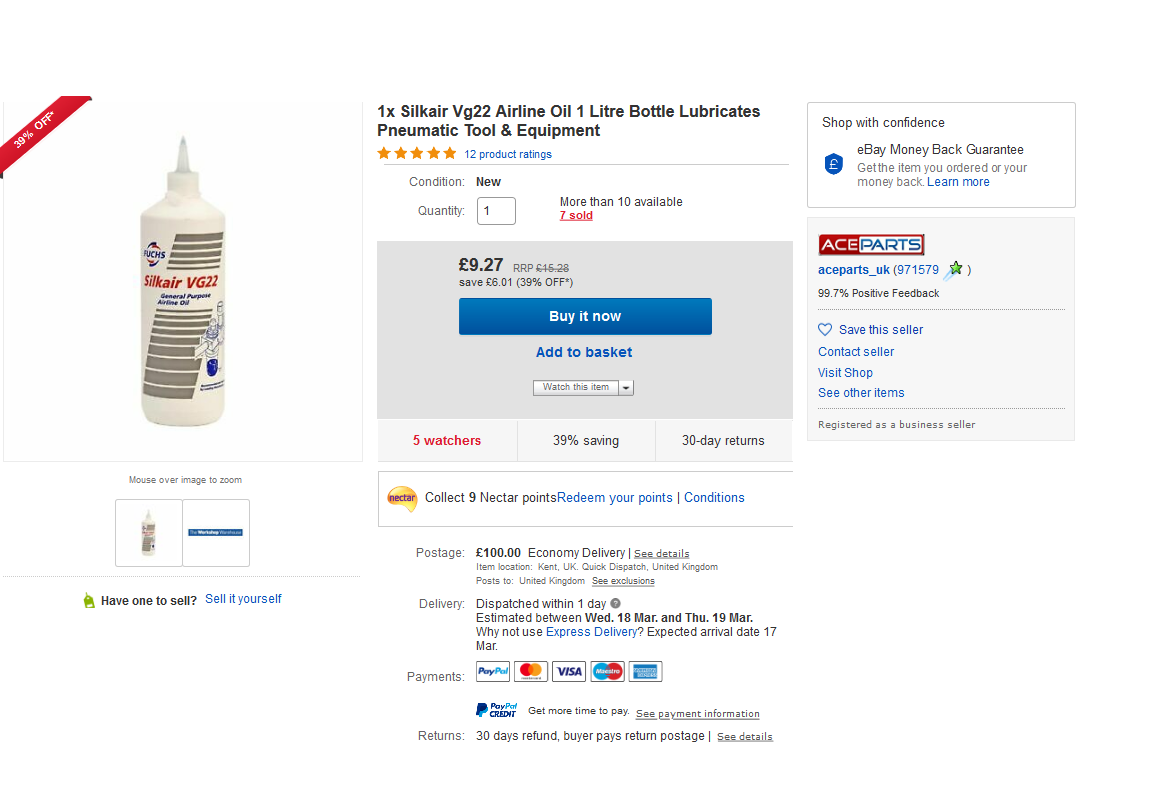1155x801 pixels.
Task: Select the Workshop Warehouse thumbnail image
Action: coord(216,533)
